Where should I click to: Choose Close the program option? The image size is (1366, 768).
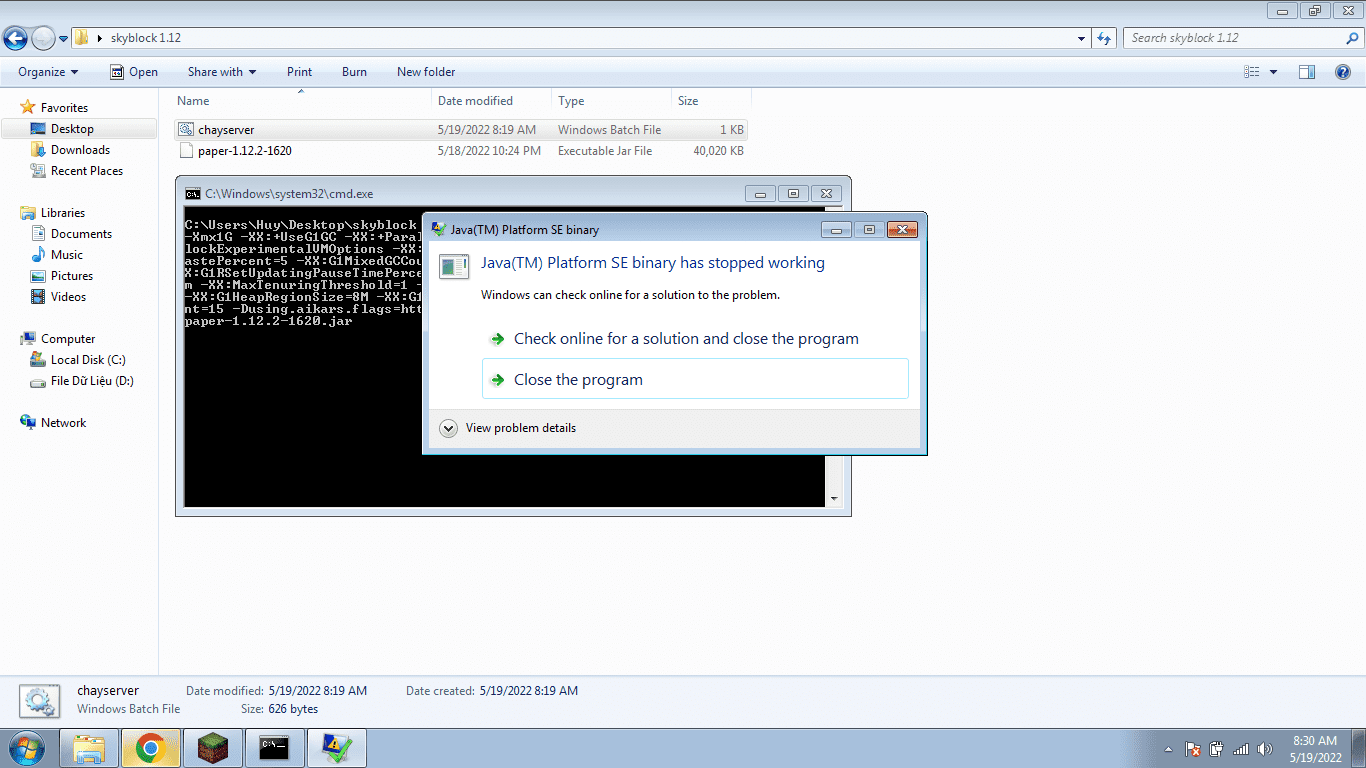tap(695, 380)
